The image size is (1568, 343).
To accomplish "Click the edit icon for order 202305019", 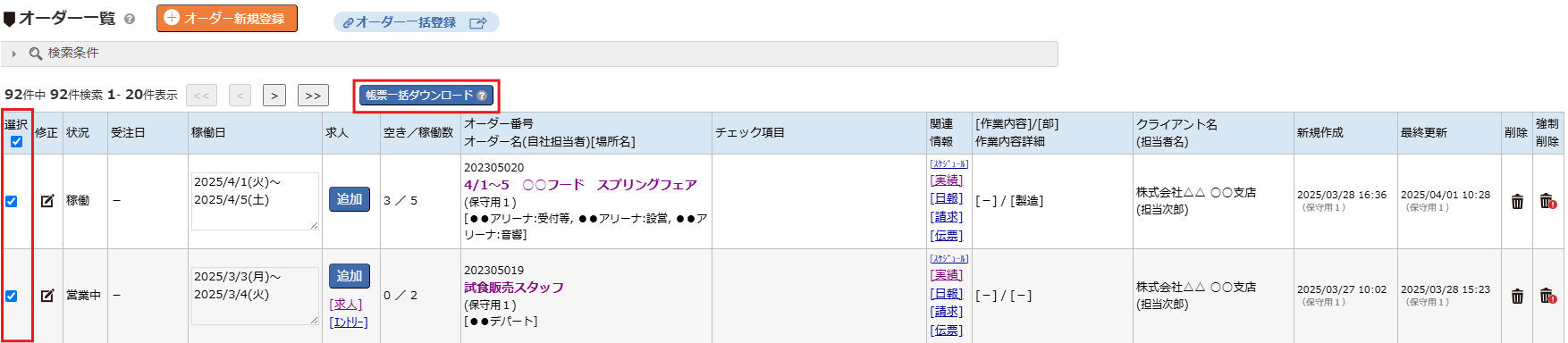I will (x=47, y=296).
